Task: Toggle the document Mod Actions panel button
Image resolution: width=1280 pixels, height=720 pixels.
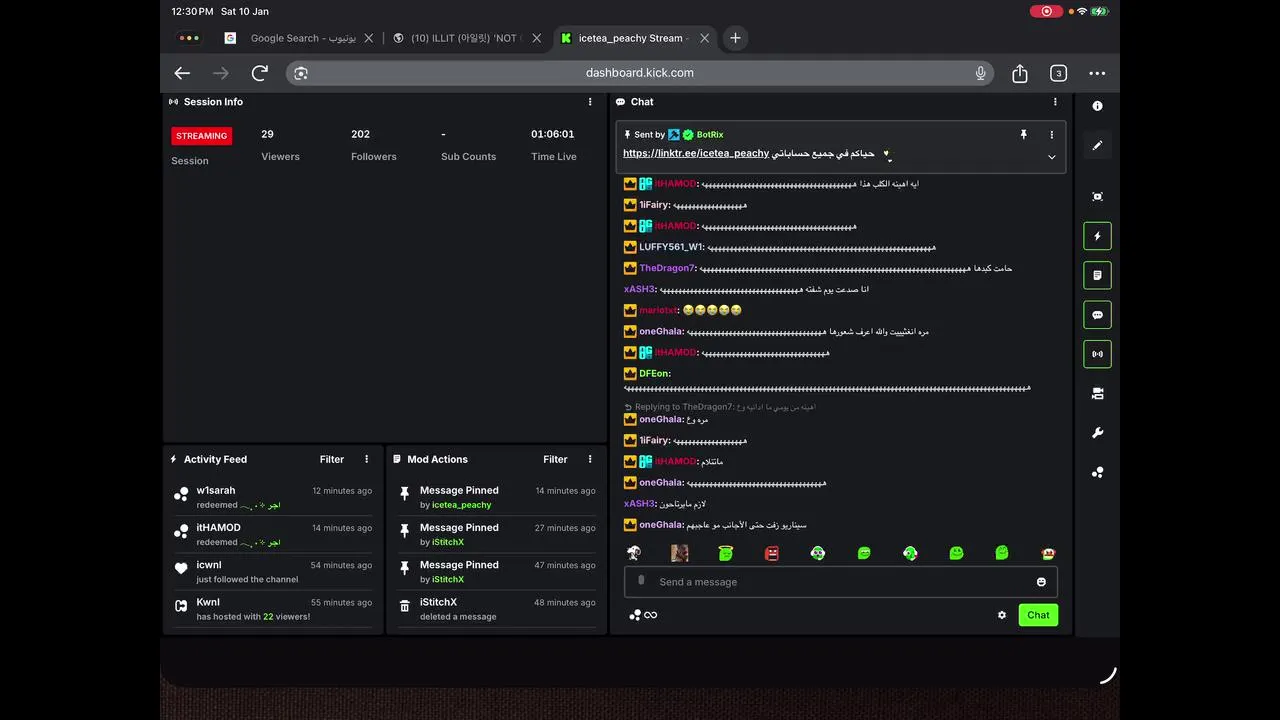Action: tap(1097, 275)
